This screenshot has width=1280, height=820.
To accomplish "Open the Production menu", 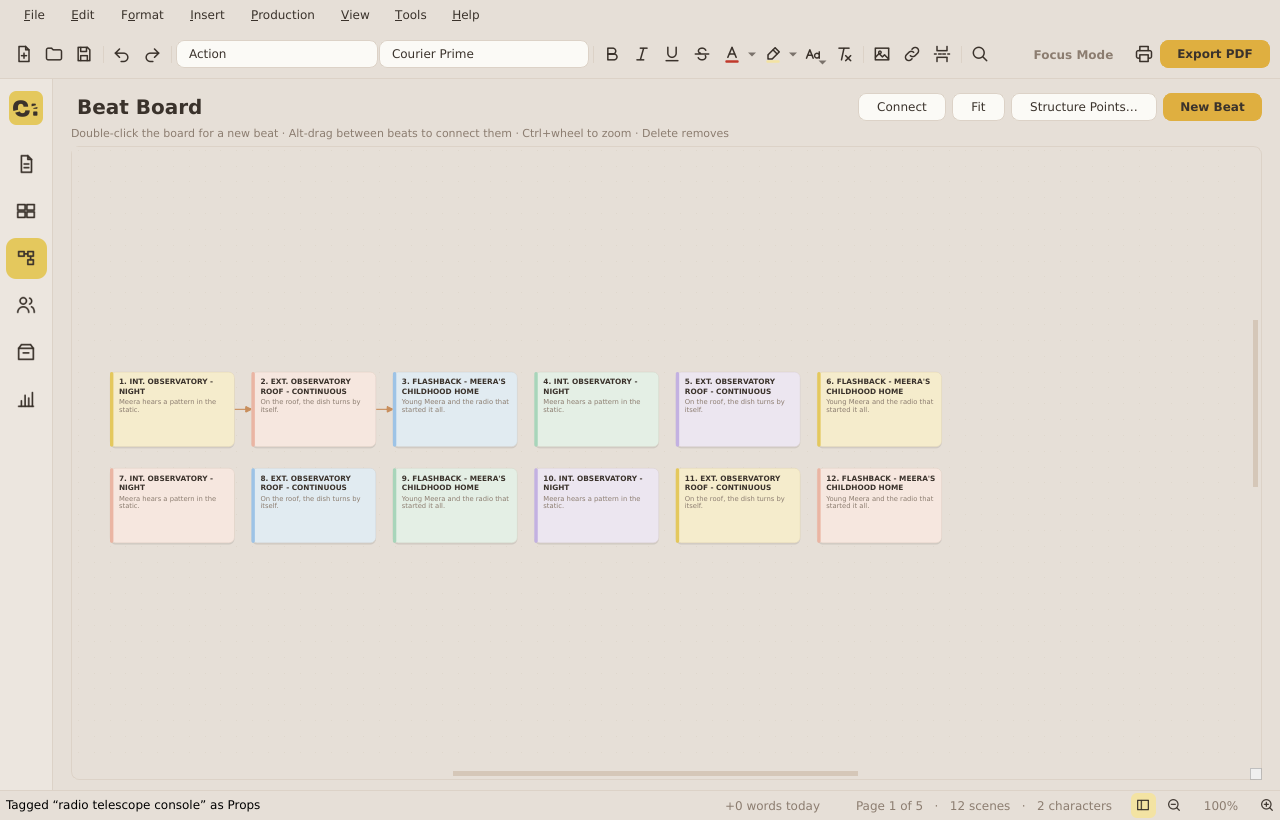I will [x=283, y=15].
